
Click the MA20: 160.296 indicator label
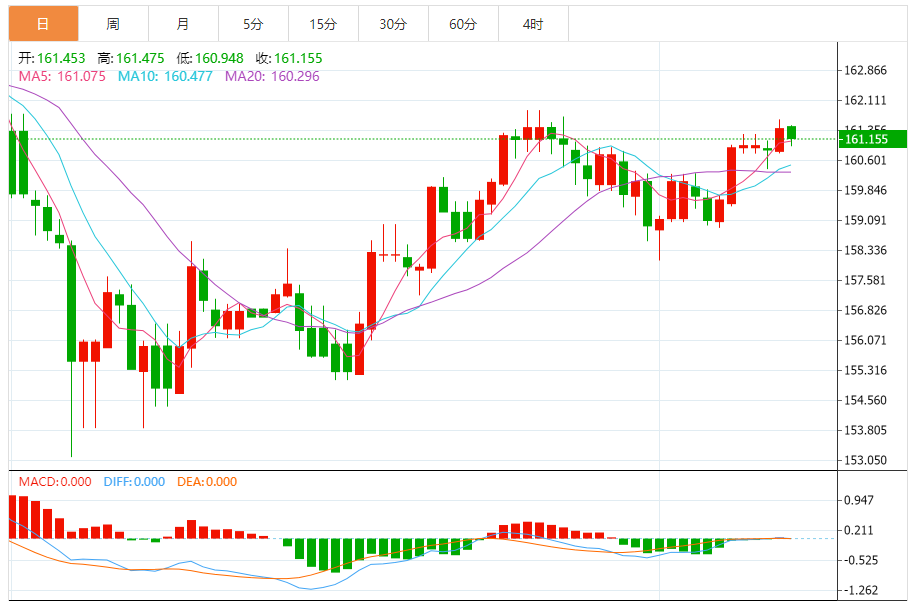coord(272,77)
